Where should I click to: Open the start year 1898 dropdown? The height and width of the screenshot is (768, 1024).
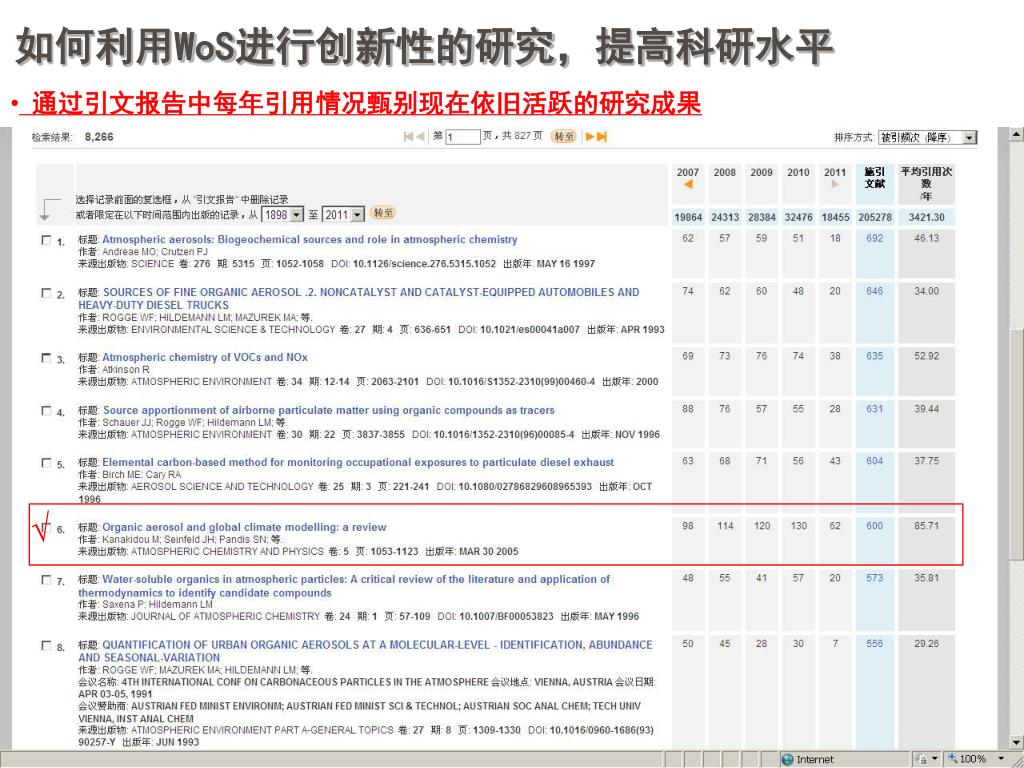pos(283,214)
